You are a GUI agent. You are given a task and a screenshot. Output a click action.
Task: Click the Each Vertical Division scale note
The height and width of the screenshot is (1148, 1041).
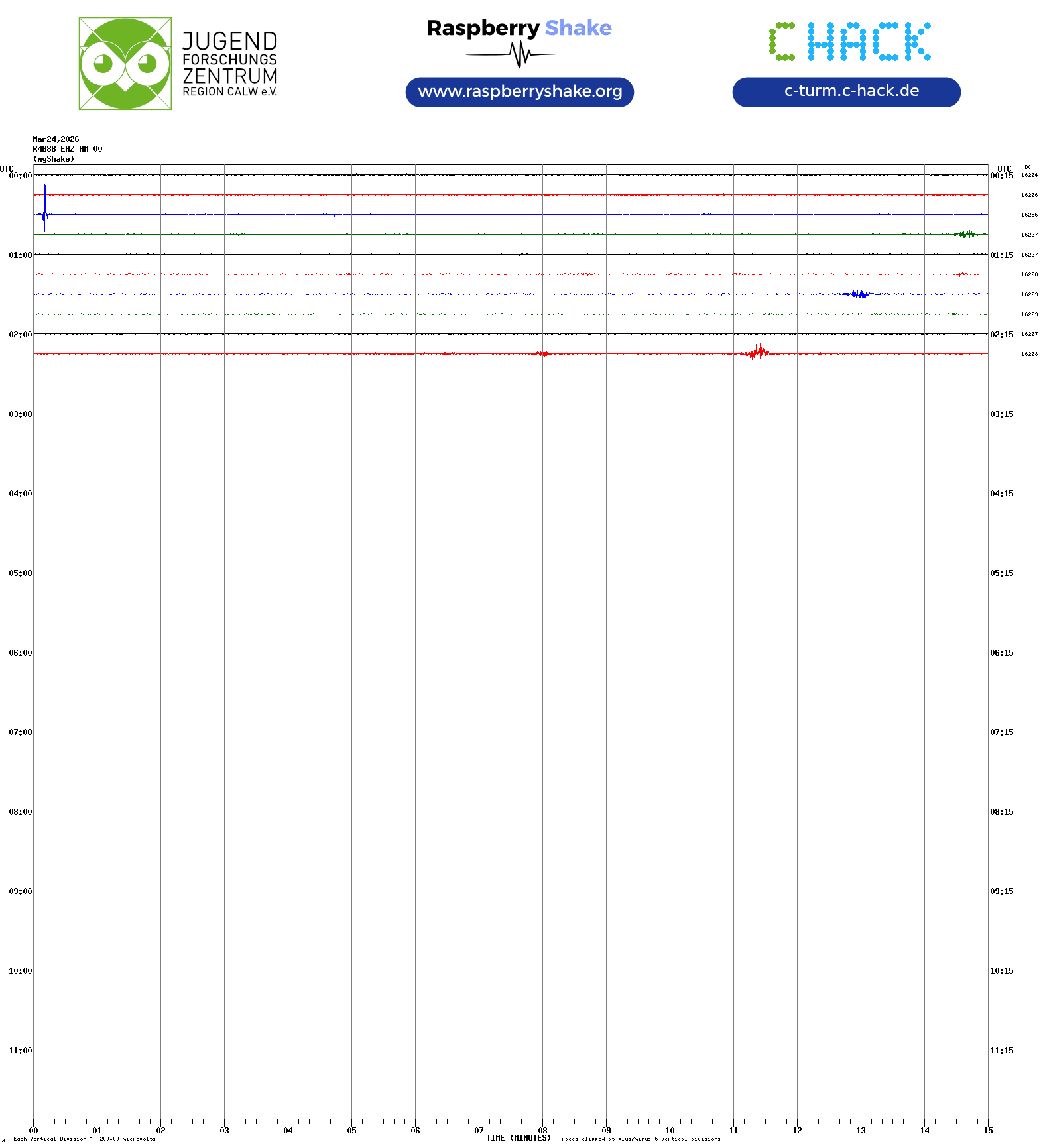tap(84, 1139)
